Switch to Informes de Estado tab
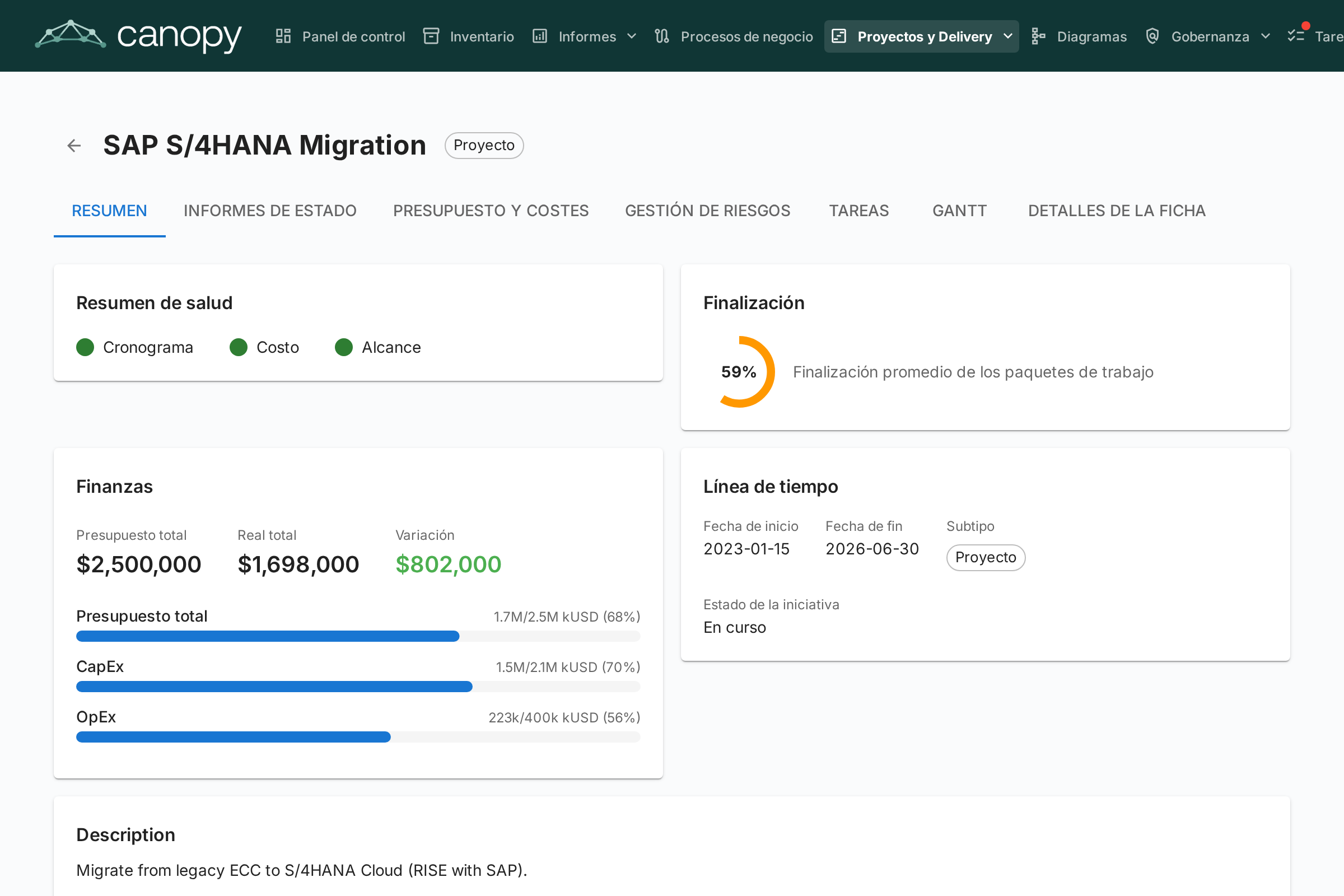The image size is (1344, 896). click(x=270, y=211)
